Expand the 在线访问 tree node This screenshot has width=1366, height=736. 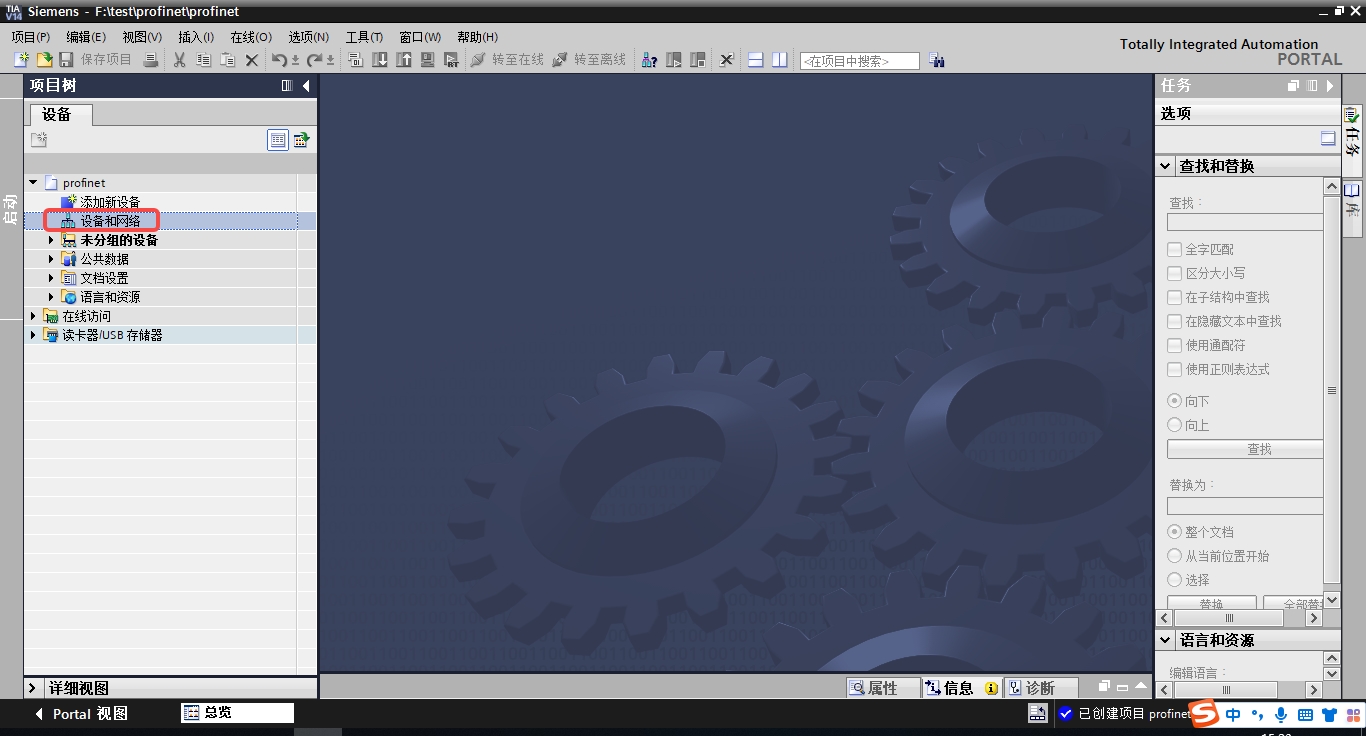[x=33, y=316]
